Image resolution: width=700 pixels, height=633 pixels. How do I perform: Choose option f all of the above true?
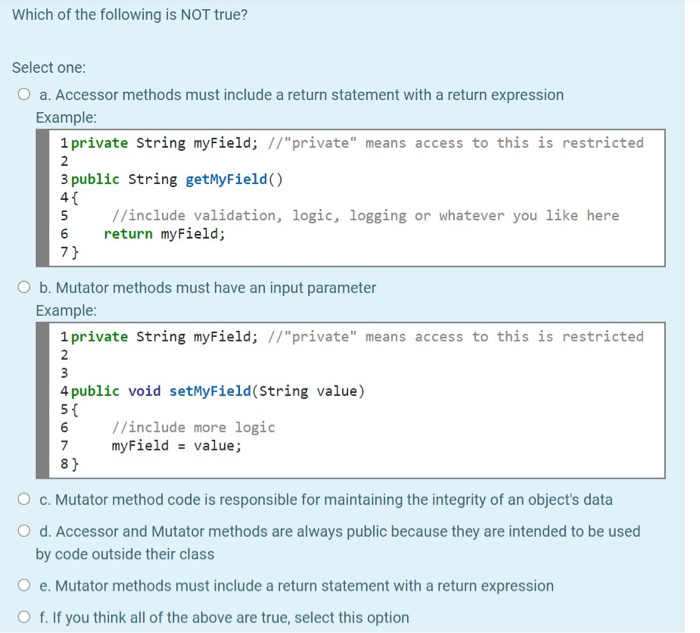[x=24, y=617]
